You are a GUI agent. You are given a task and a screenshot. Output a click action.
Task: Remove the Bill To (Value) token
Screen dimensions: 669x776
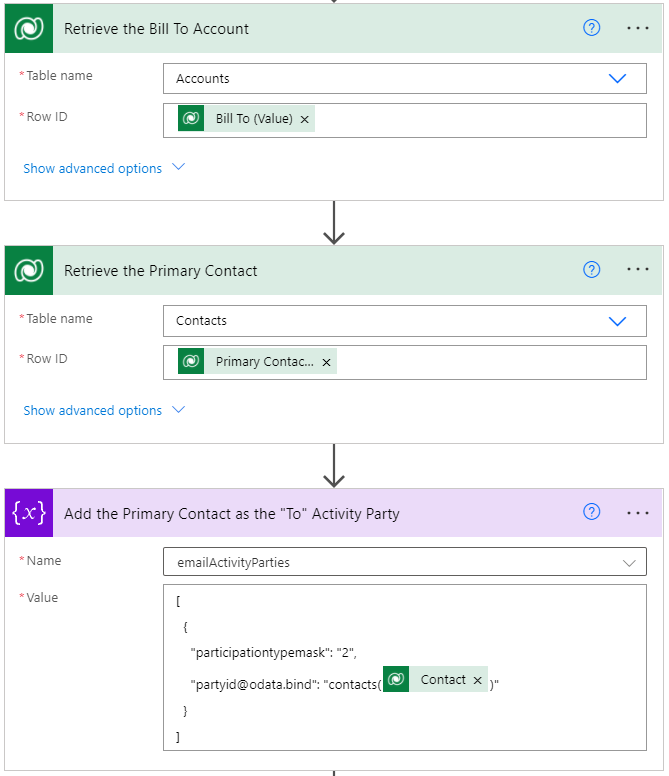[x=305, y=119]
